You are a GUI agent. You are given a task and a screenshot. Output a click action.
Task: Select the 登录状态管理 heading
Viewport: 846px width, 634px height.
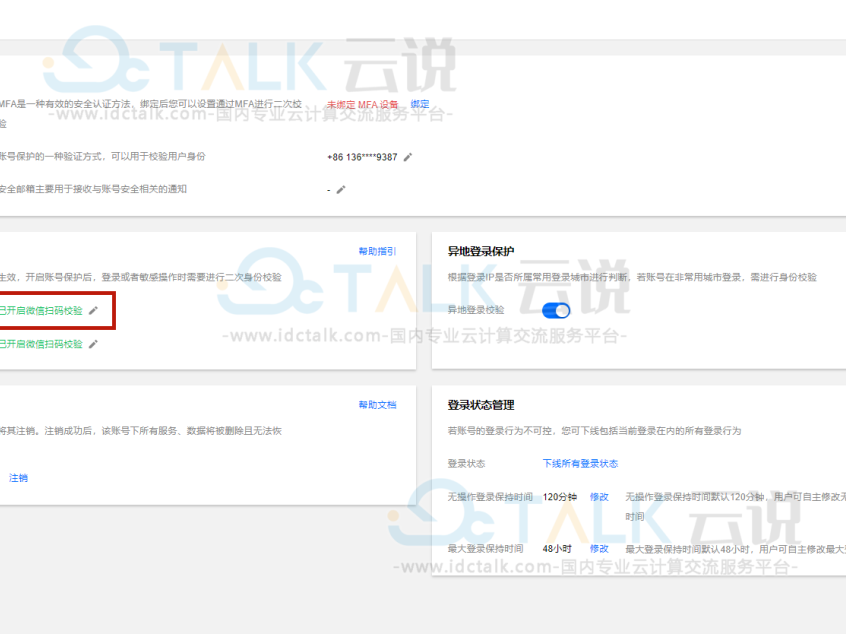click(x=481, y=405)
